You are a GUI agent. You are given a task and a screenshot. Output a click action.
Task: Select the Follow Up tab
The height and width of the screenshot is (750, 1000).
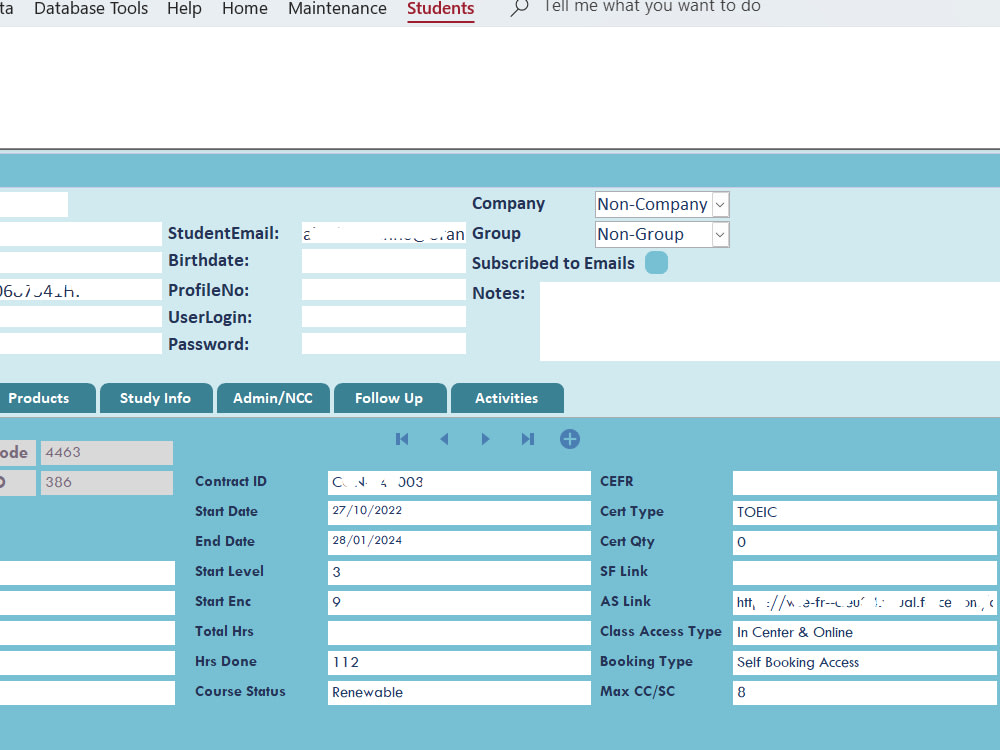pyautogui.click(x=390, y=397)
